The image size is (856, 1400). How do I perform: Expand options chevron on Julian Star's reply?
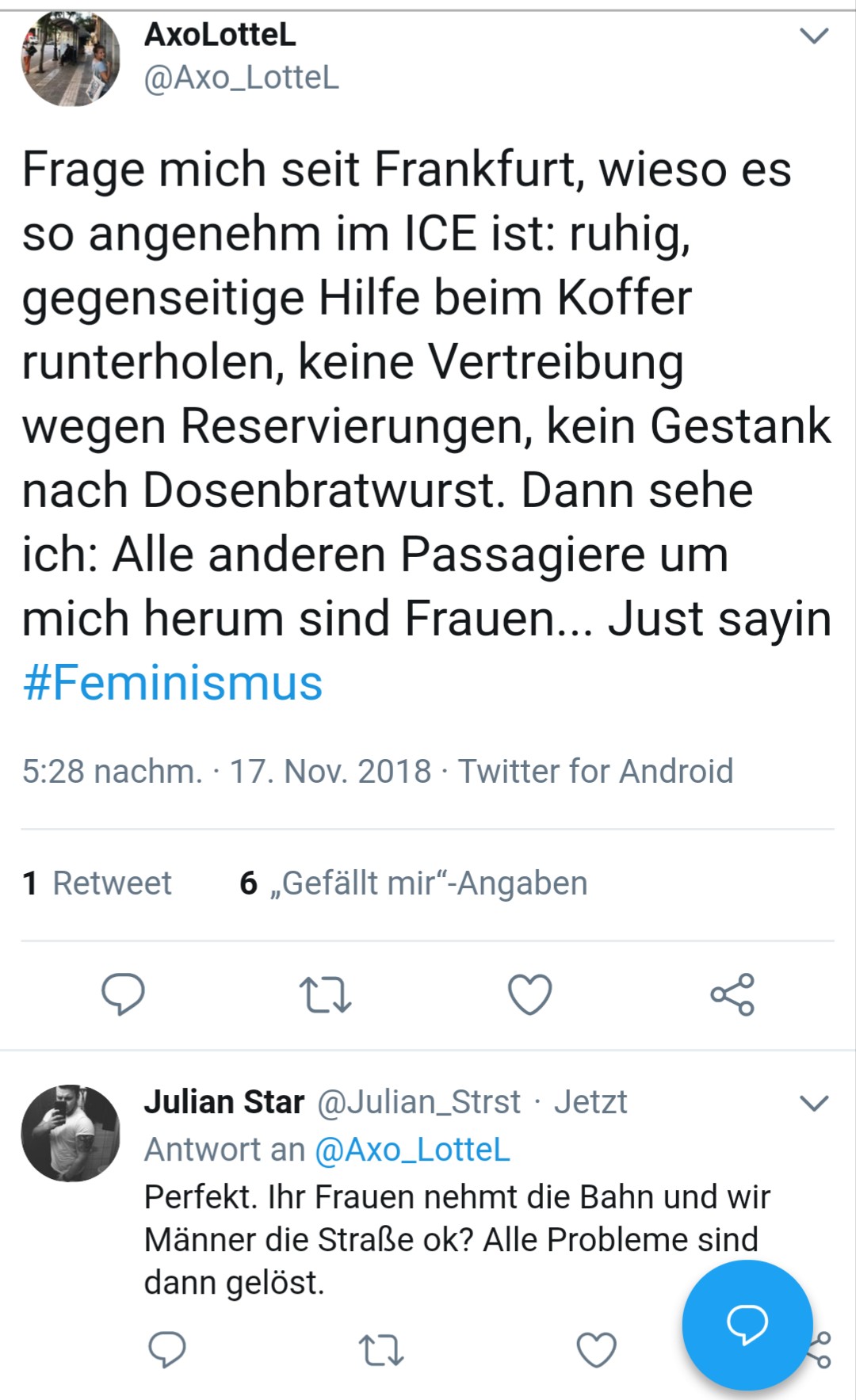coord(814,1103)
